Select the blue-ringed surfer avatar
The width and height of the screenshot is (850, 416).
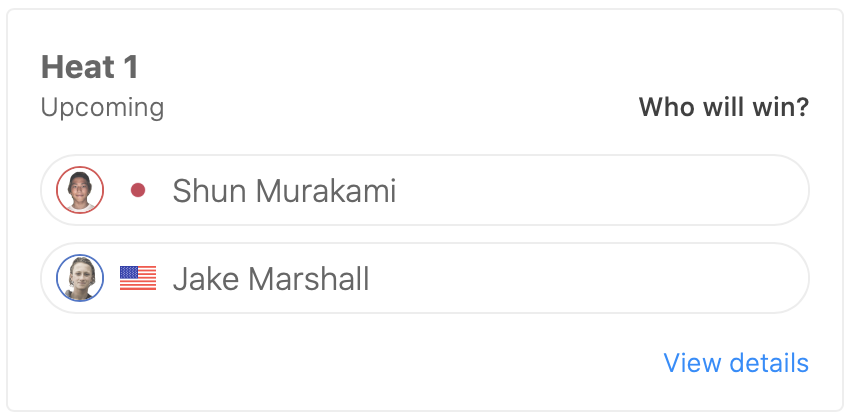pyautogui.click(x=80, y=278)
